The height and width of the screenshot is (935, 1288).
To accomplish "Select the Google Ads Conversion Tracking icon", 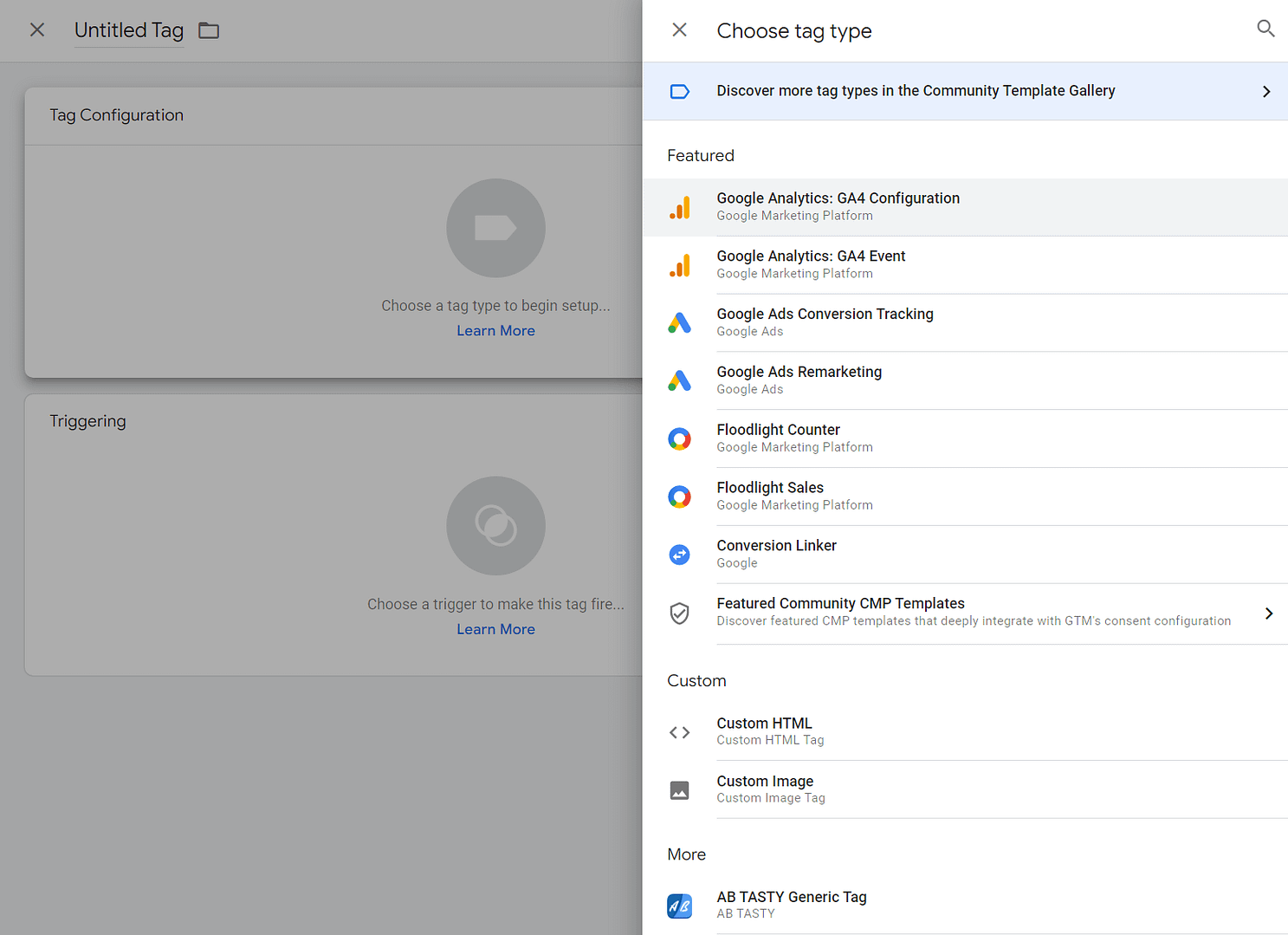I will coord(680,322).
